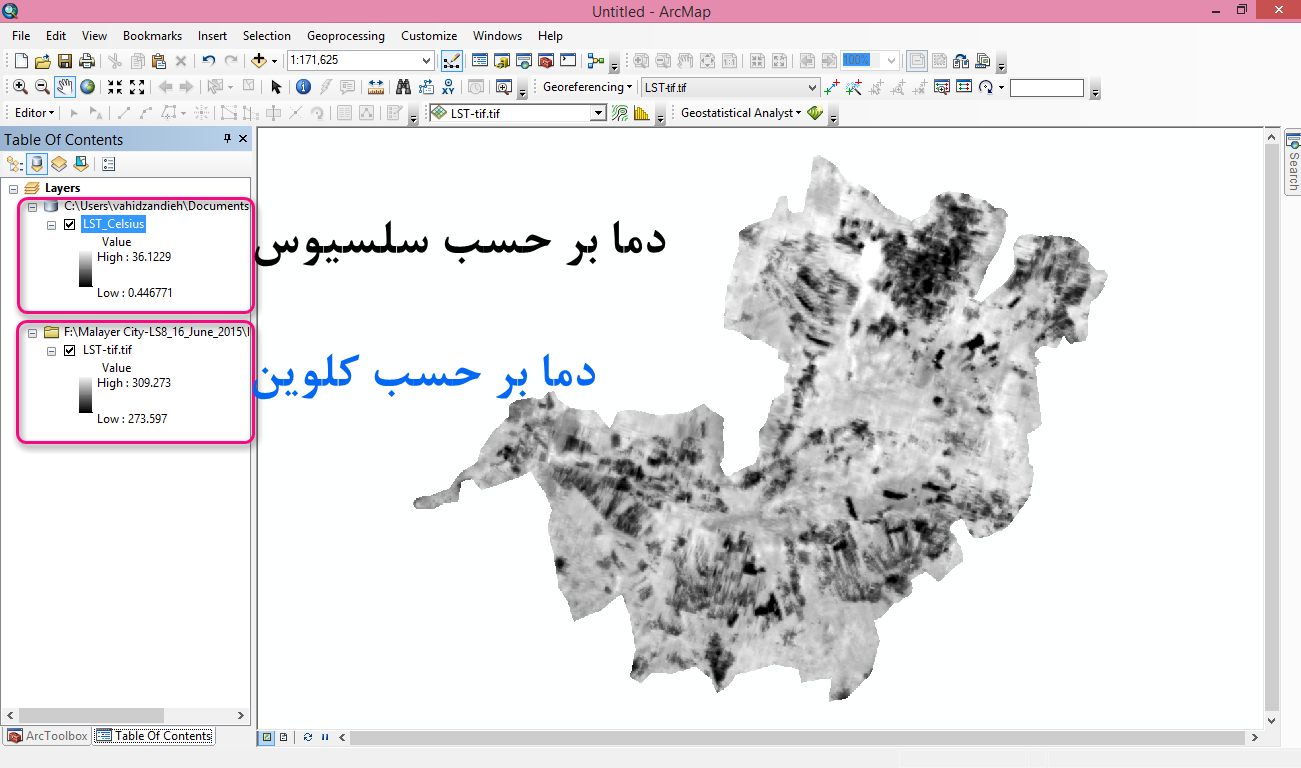The width and height of the screenshot is (1301, 768).
Task: Collapse the LST_Celsius layer legend
Action: 51,225
